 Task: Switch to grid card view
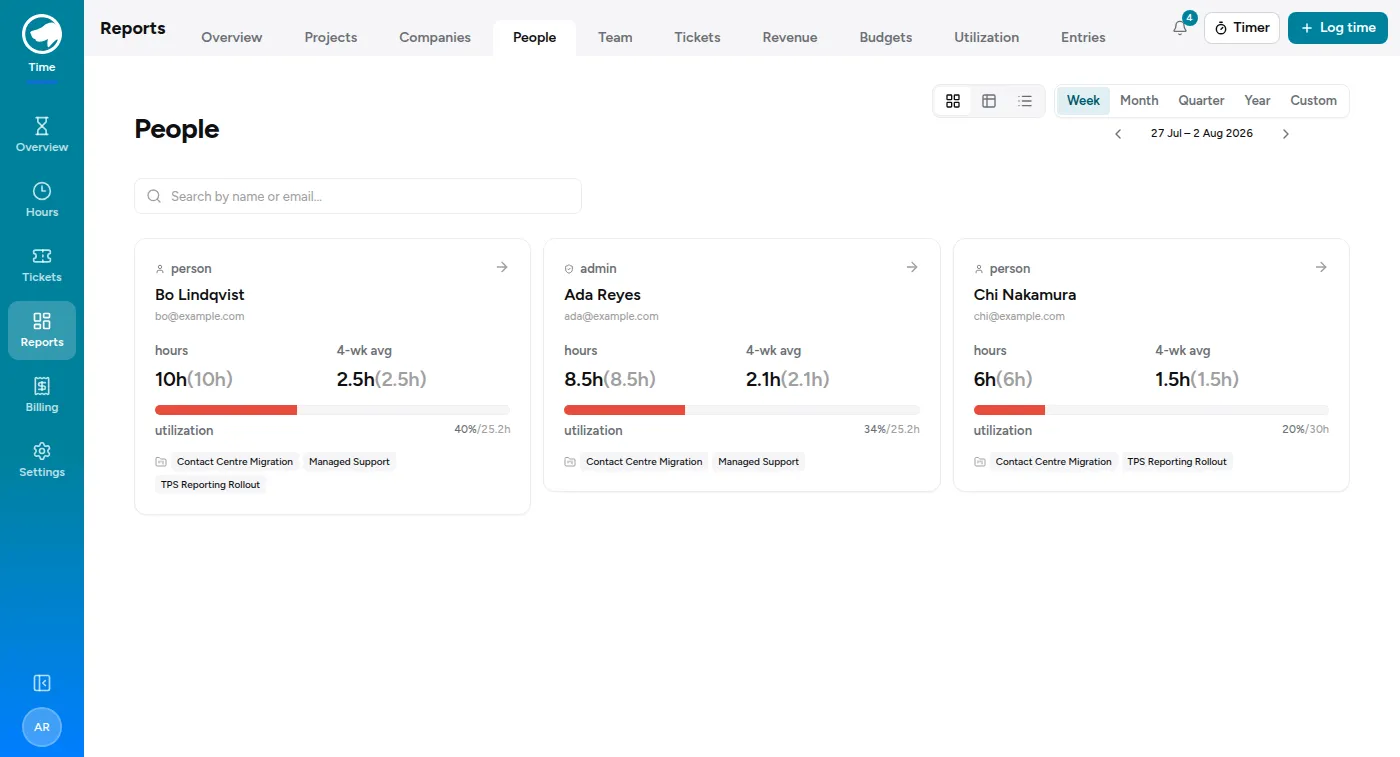(953, 101)
